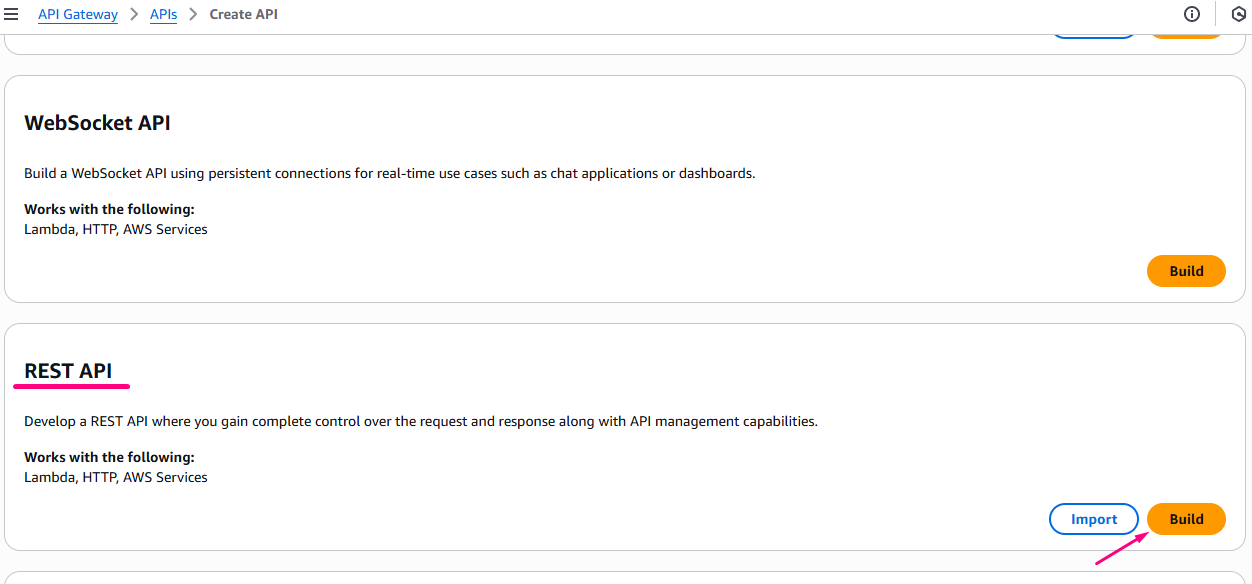This screenshot has width=1252, height=584.
Task: Click the REST API description text
Action: pos(420,421)
